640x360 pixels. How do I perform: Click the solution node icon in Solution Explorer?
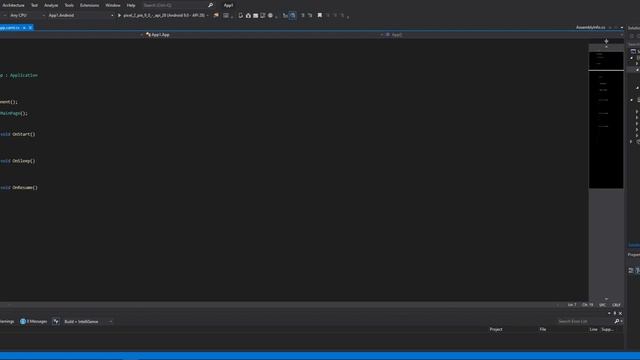point(633,51)
